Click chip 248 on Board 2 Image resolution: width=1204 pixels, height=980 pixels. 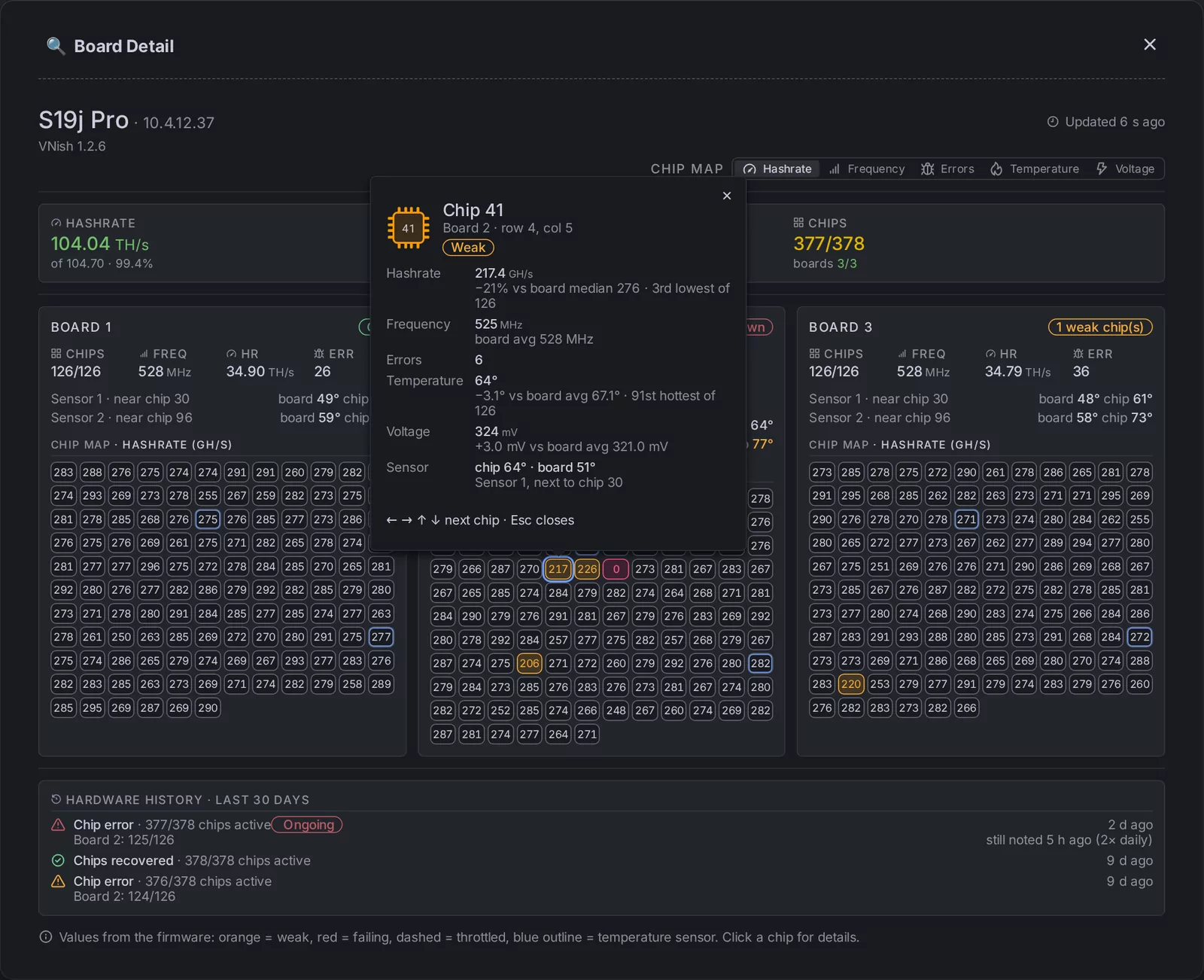[x=616, y=711]
